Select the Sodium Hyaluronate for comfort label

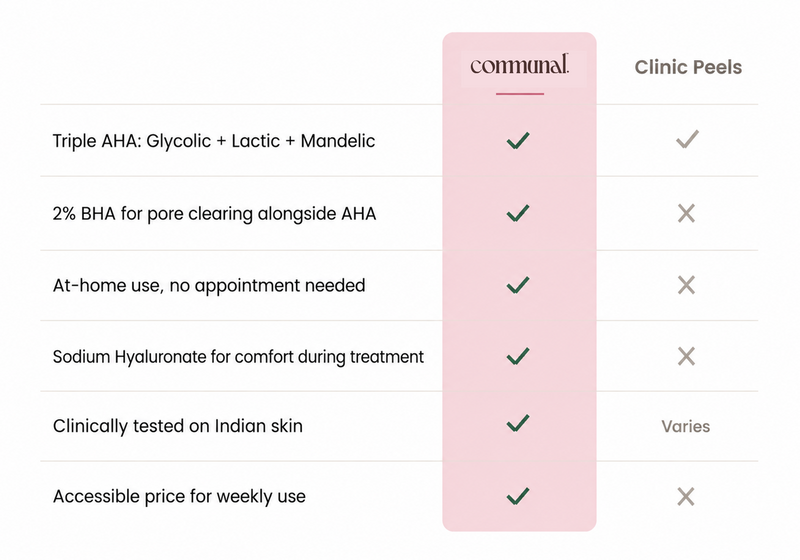point(238,357)
